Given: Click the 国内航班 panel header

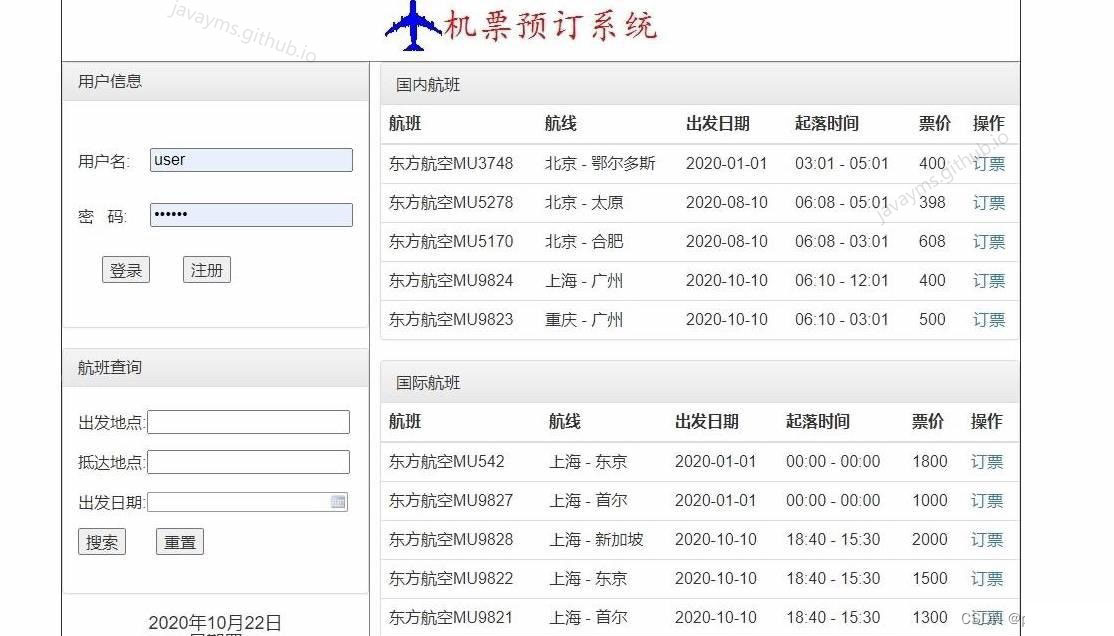Looking at the screenshot, I should [x=700, y=85].
